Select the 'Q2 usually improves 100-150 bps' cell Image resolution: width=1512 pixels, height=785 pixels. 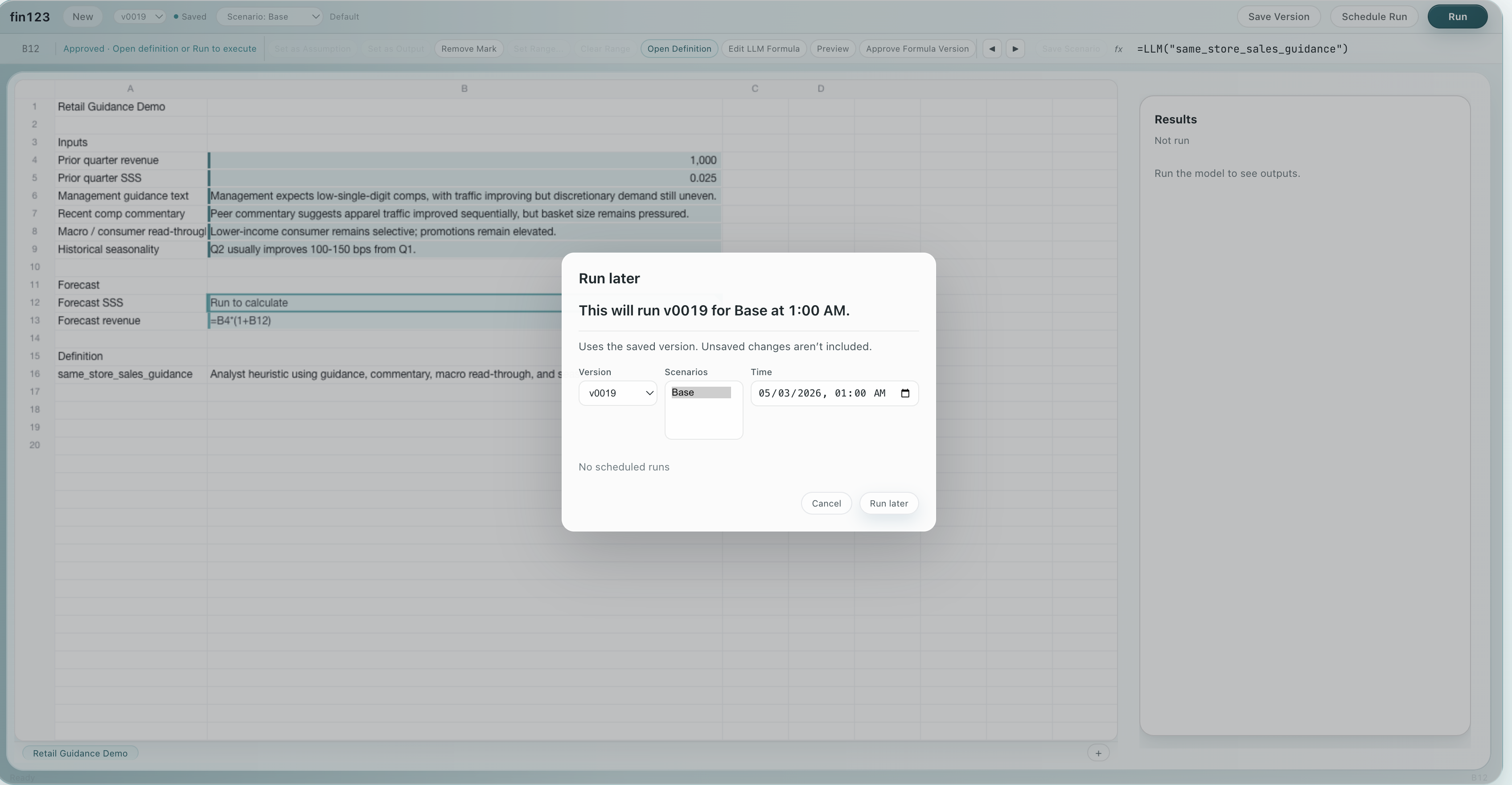tap(464, 249)
